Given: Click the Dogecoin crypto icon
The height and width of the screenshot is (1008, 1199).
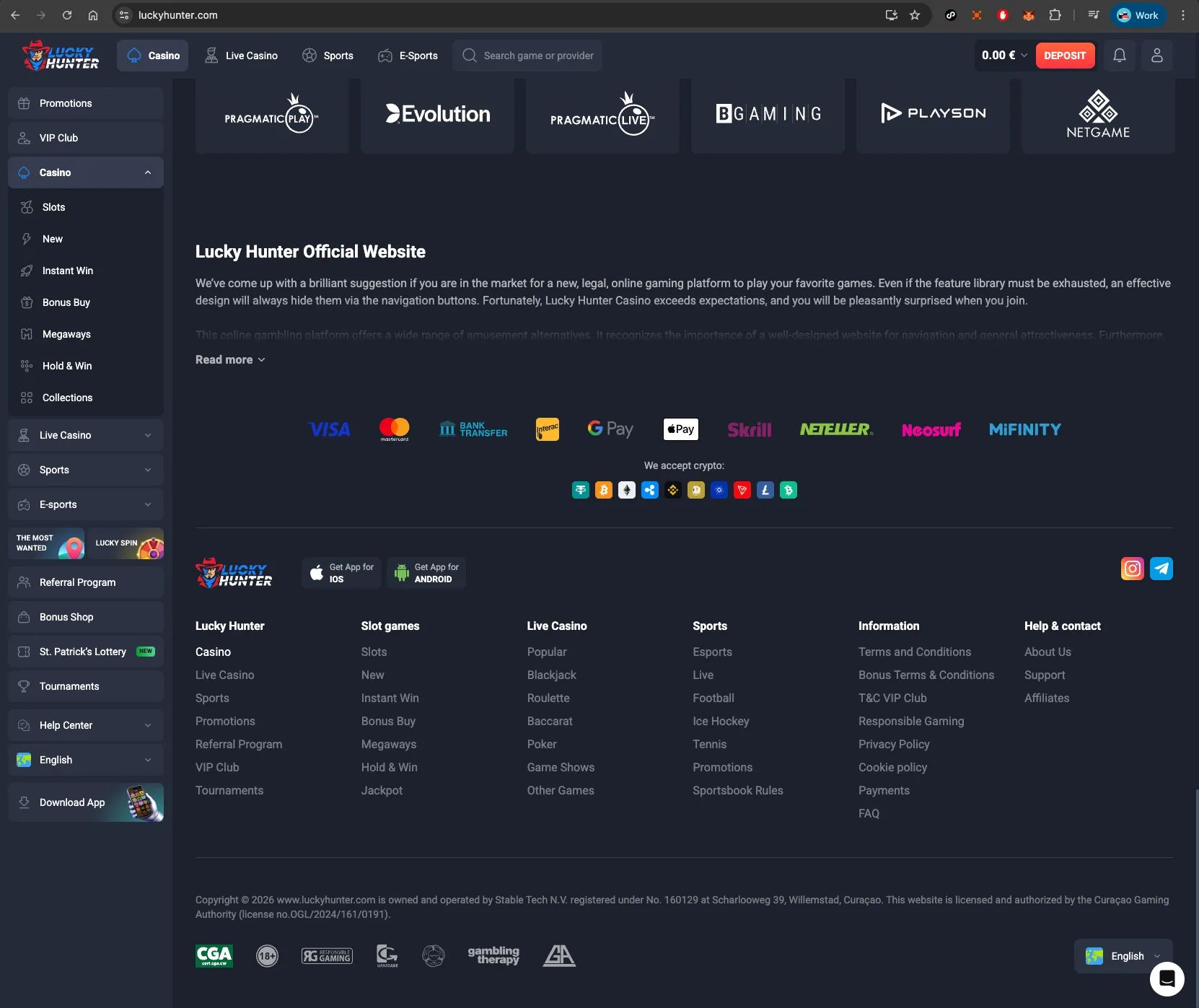Looking at the screenshot, I should [x=696, y=490].
